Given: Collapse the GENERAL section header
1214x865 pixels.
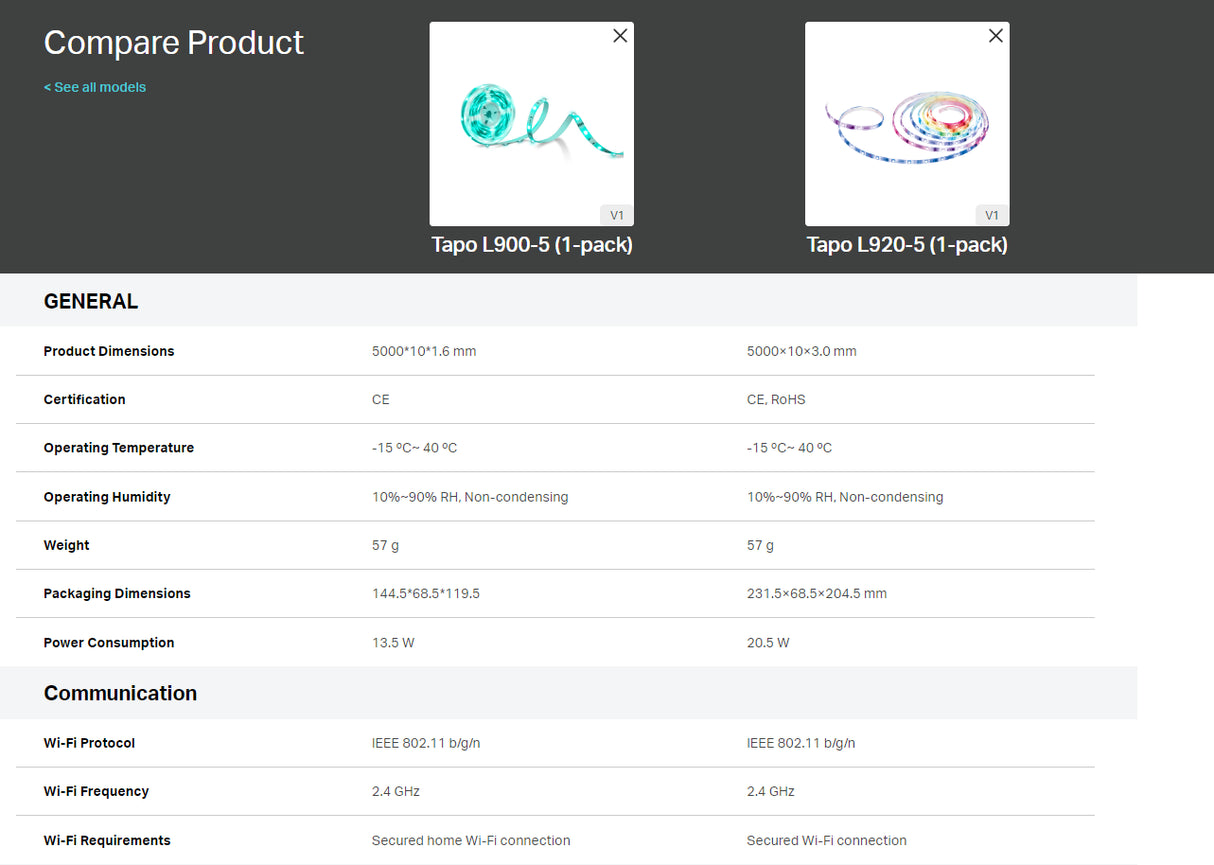Looking at the screenshot, I should tap(90, 300).
